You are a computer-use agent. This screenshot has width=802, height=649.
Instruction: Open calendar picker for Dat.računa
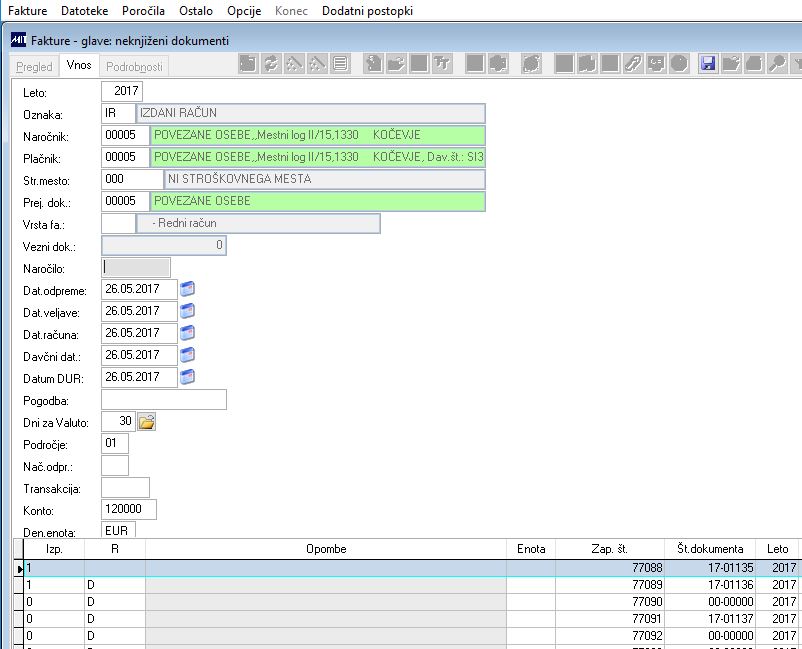tap(188, 333)
